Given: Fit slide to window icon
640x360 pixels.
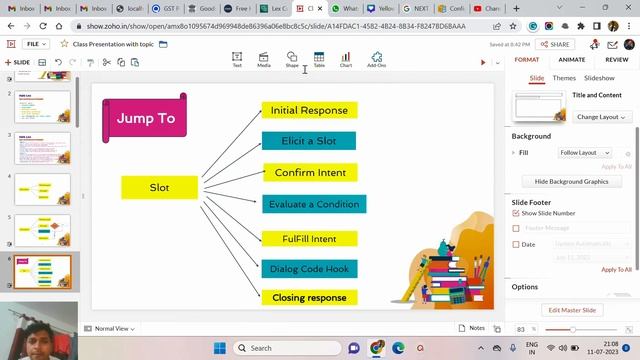Looking at the screenshot, I should point(629,329).
